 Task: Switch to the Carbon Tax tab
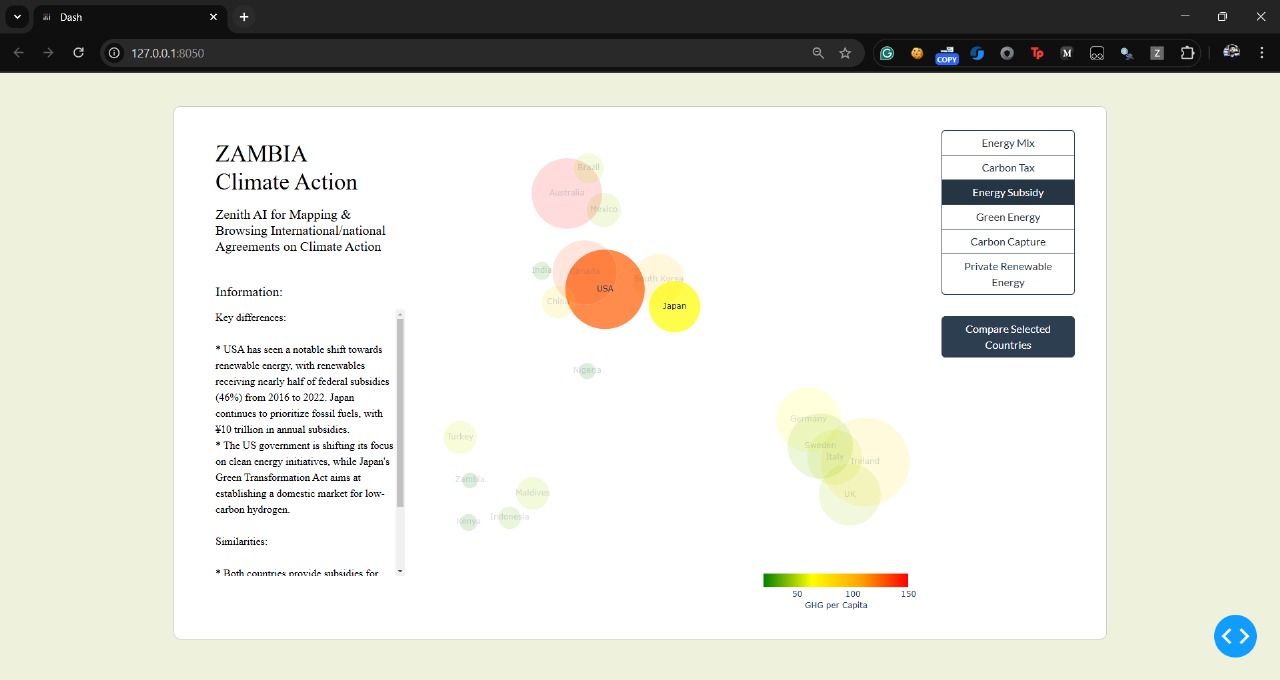coord(1007,168)
